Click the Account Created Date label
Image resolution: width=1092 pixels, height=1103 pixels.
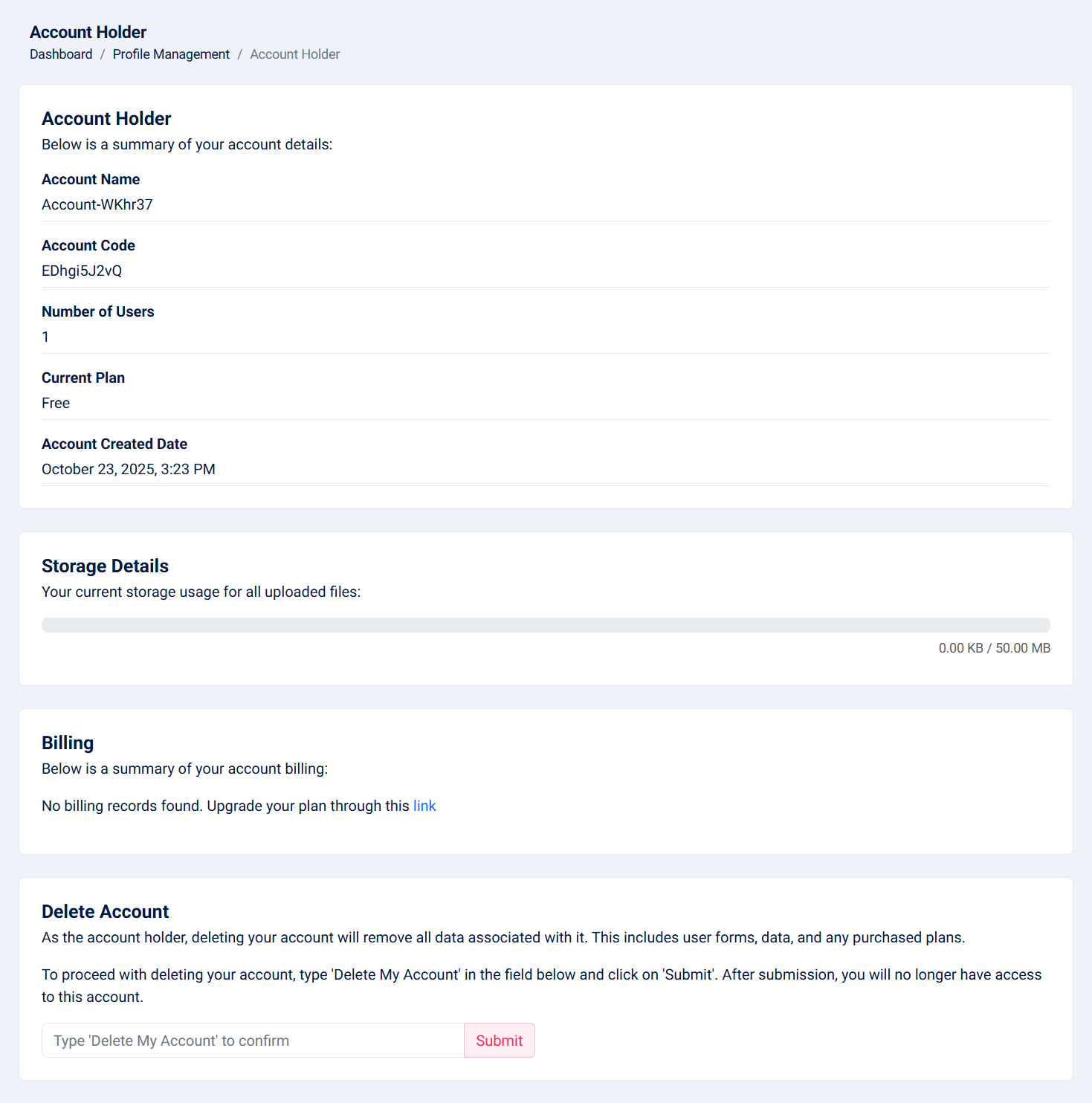click(114, 444)
